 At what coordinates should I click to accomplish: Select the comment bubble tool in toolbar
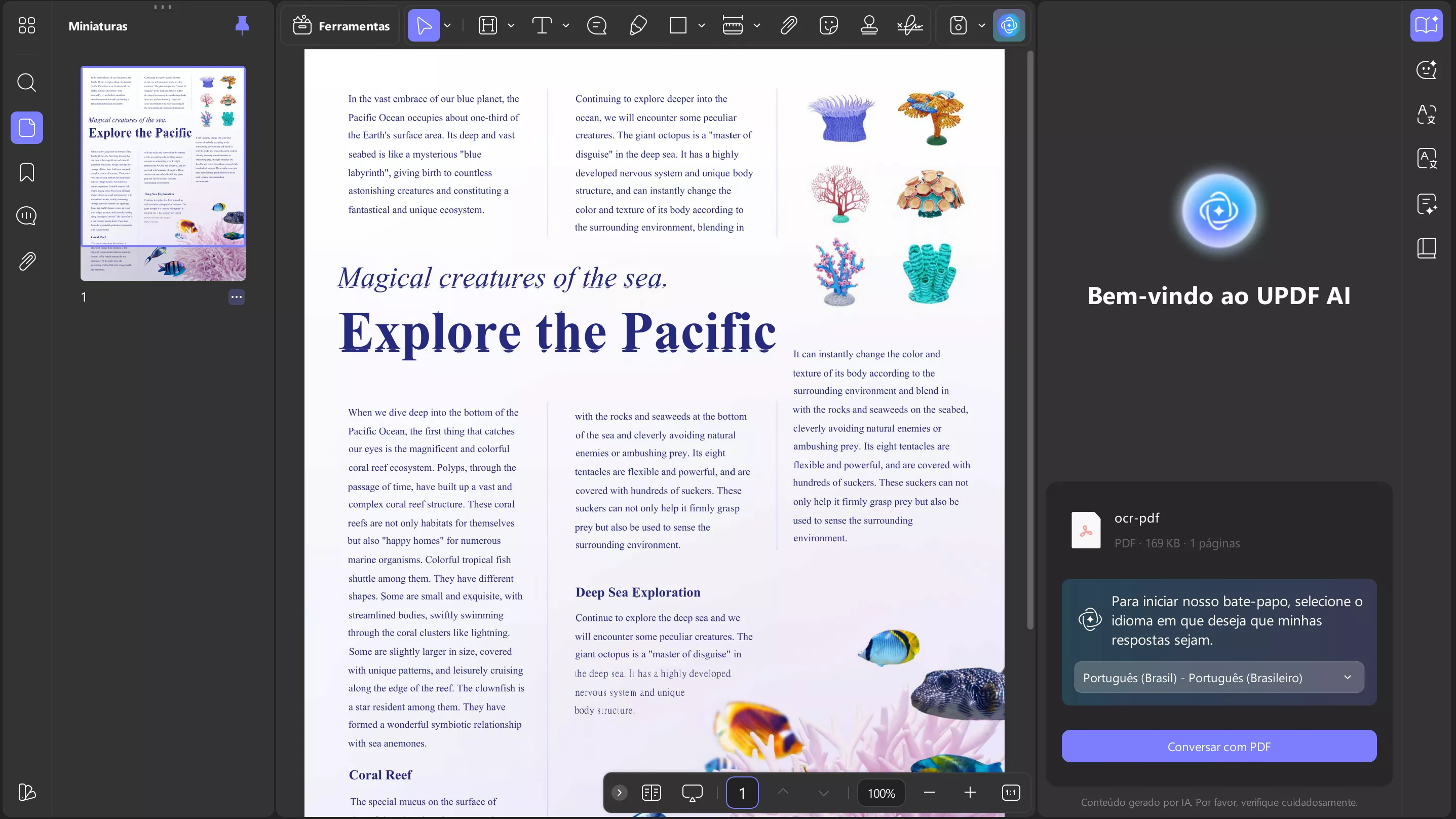click(x=597, y=25)
